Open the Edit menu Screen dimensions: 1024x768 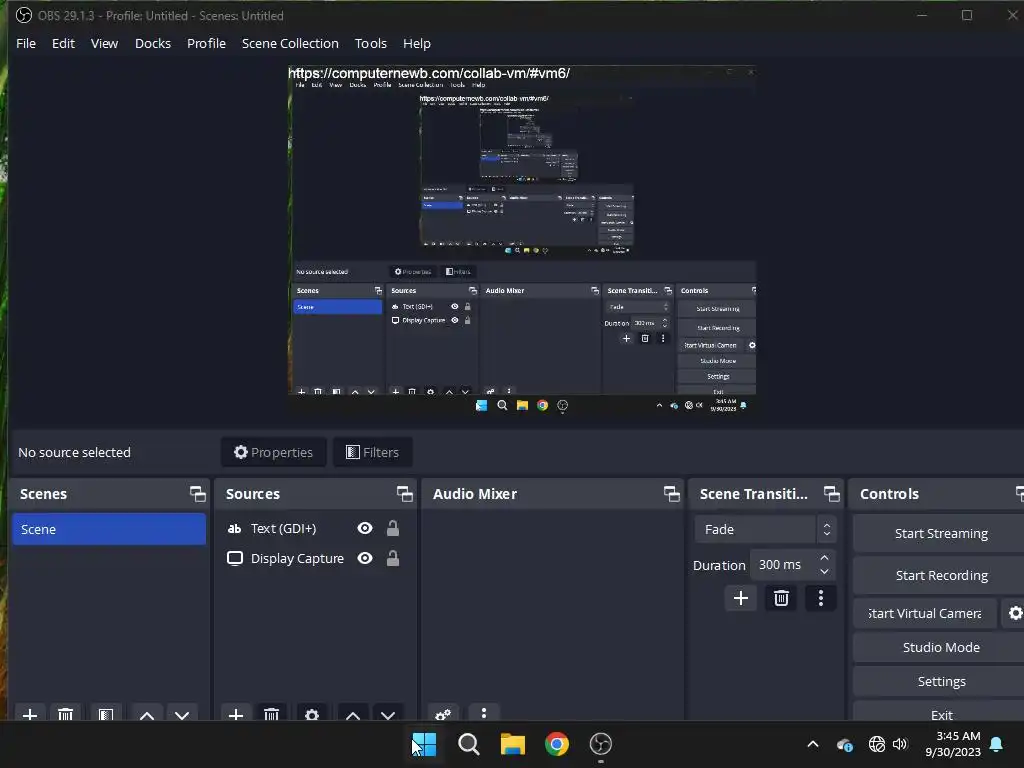coord(63,43)
